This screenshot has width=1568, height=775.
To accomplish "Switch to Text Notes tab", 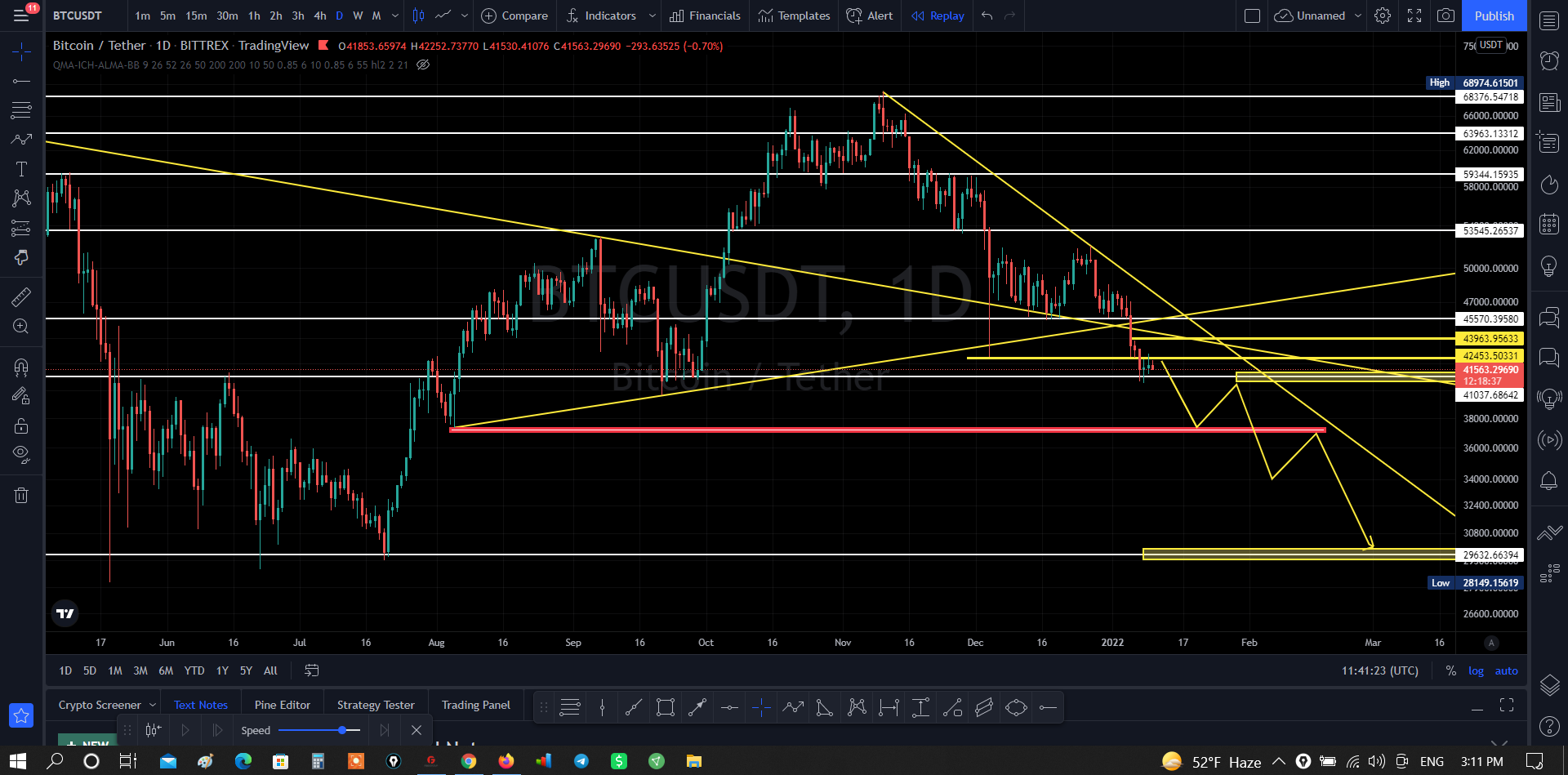I will tap(201, 705).
